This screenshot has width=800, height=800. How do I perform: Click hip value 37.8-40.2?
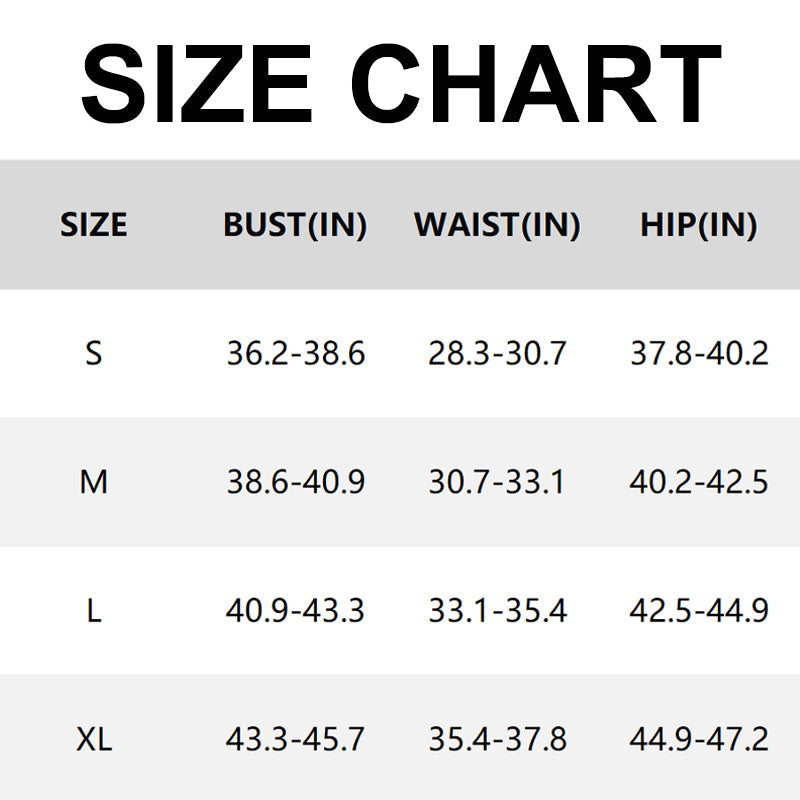(x=699, y=353)
